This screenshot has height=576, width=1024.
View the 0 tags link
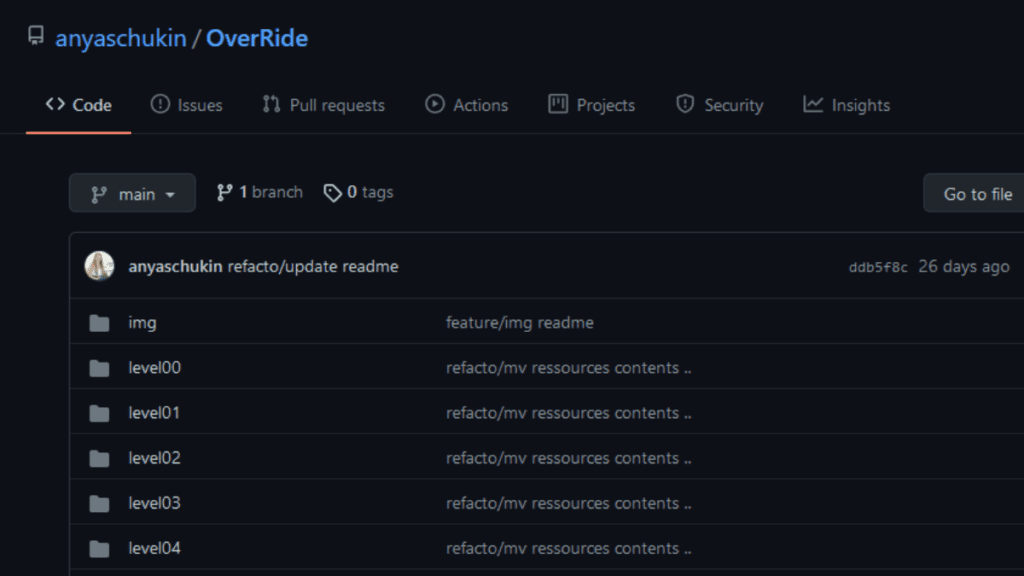click(x=359, y=192)
